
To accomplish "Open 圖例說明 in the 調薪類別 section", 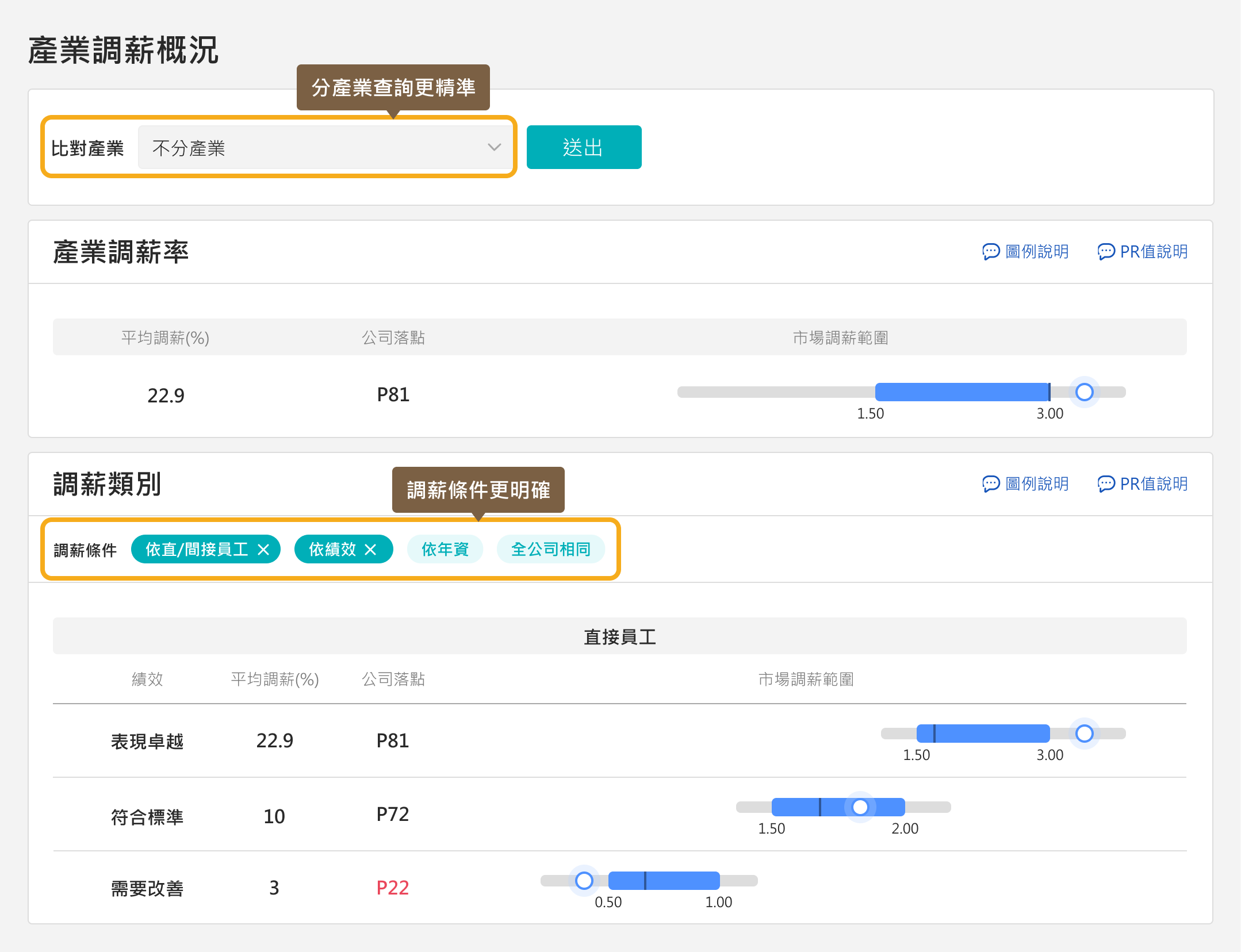I will (1025, 484).
